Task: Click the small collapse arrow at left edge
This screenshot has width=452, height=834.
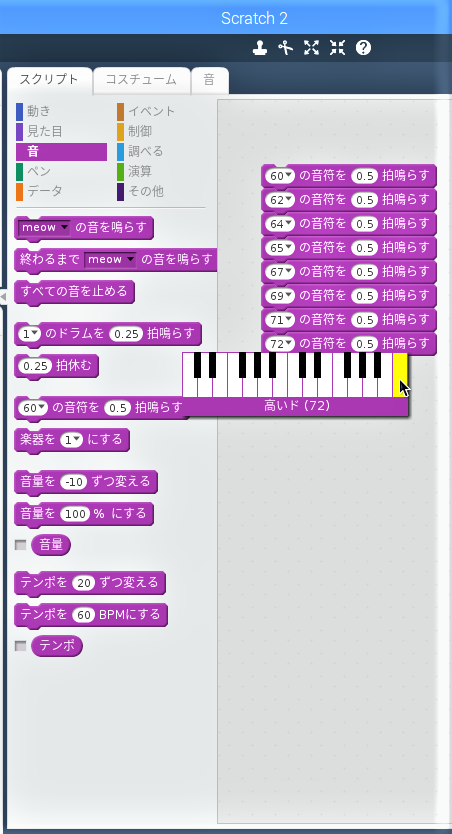Action: (3, 297)
